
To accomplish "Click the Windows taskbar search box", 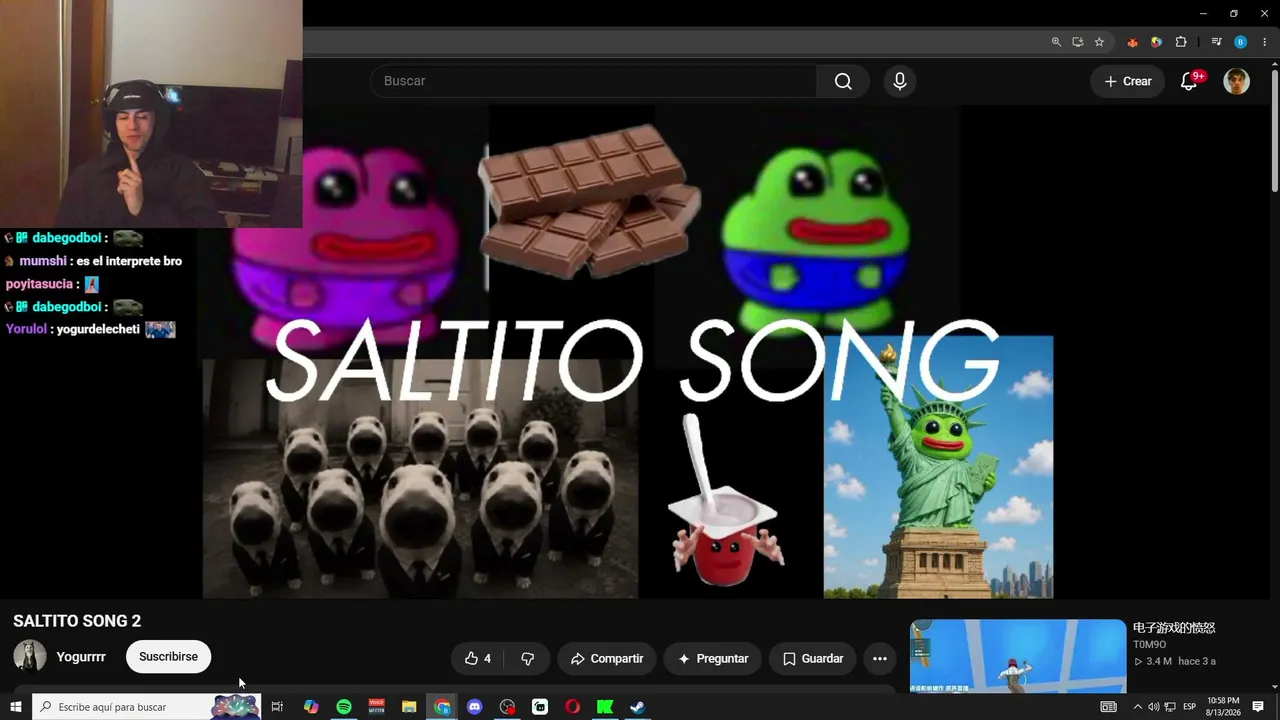I will coord(147,707).
